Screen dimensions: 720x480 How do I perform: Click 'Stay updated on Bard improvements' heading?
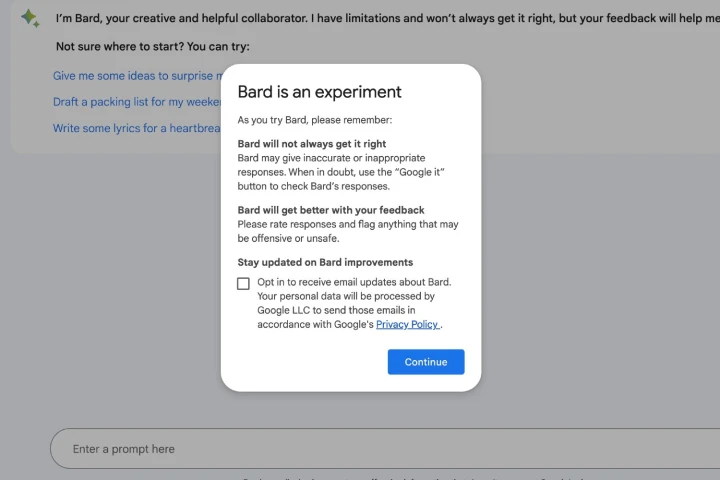tap(325, 262)
